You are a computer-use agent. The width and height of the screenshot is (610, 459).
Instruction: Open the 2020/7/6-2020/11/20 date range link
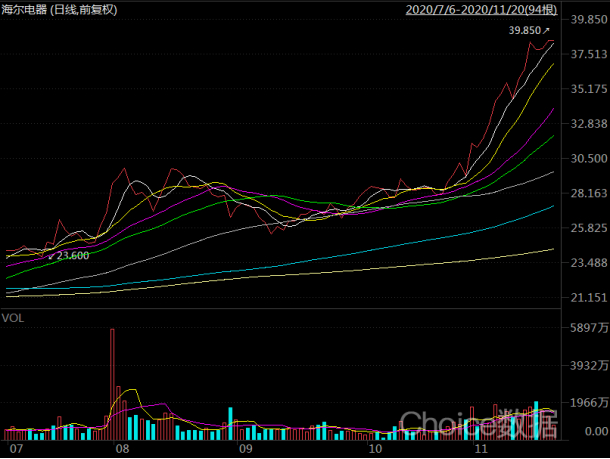481,10
